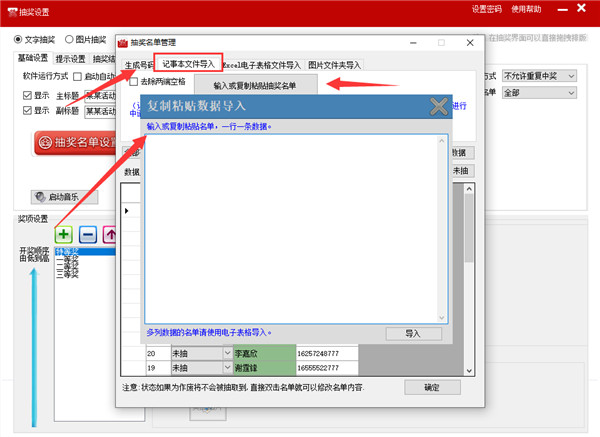
Task: Open the 生成号码 tab
Action: (139, 65)
